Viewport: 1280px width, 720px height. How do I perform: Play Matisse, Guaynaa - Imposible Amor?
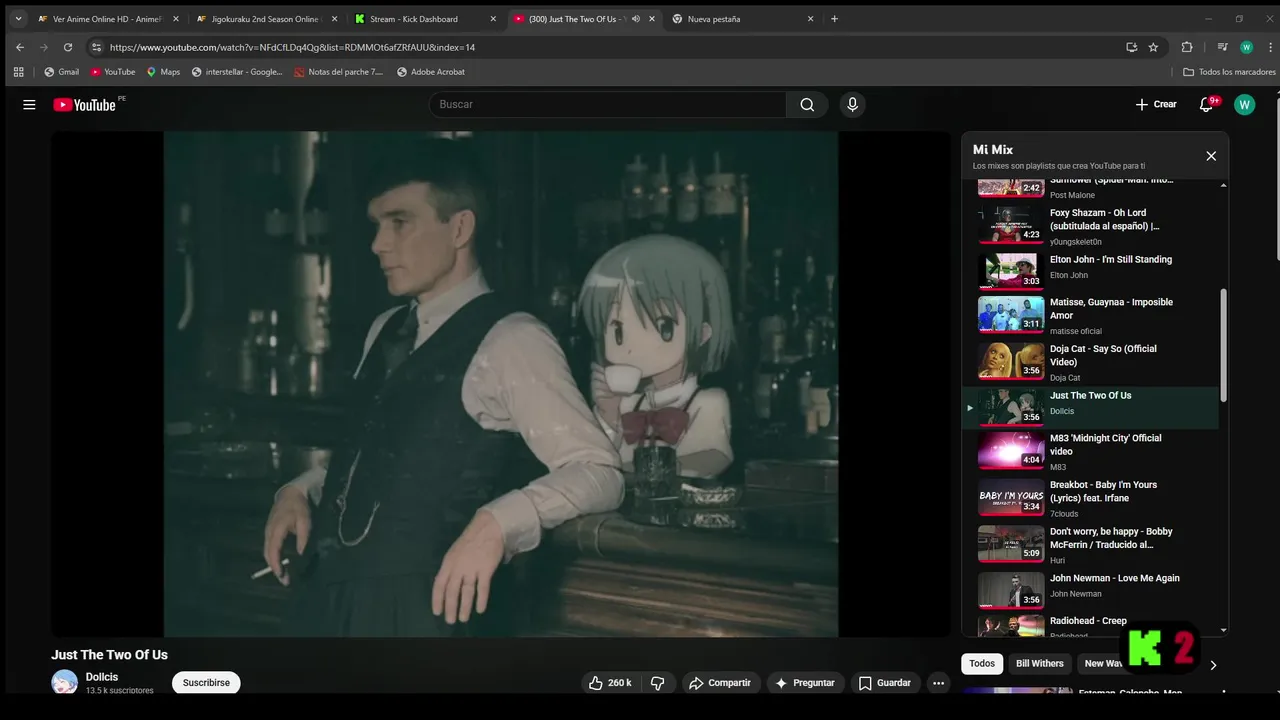click(1090, 316)
